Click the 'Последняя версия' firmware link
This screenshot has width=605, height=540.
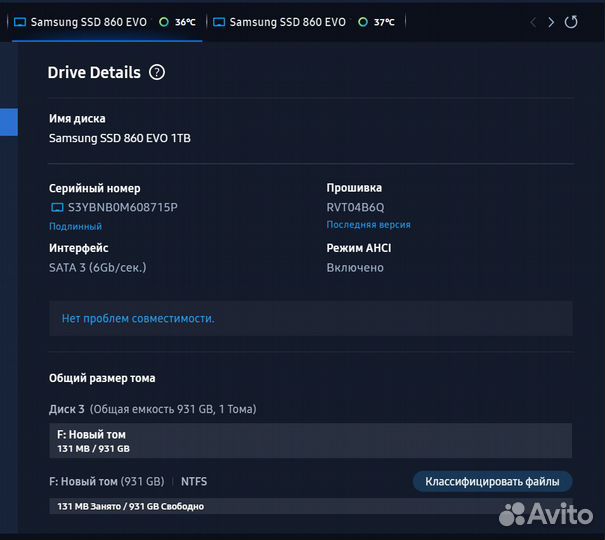pyautogui.click(x=368, y=224)
